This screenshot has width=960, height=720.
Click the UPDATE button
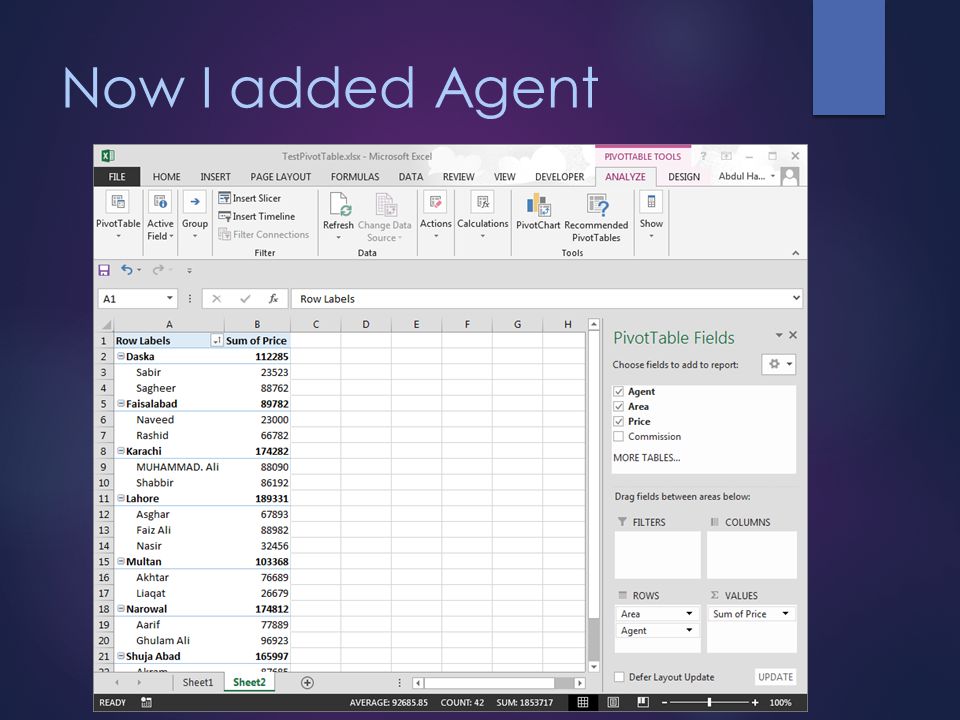coord(776,677)
